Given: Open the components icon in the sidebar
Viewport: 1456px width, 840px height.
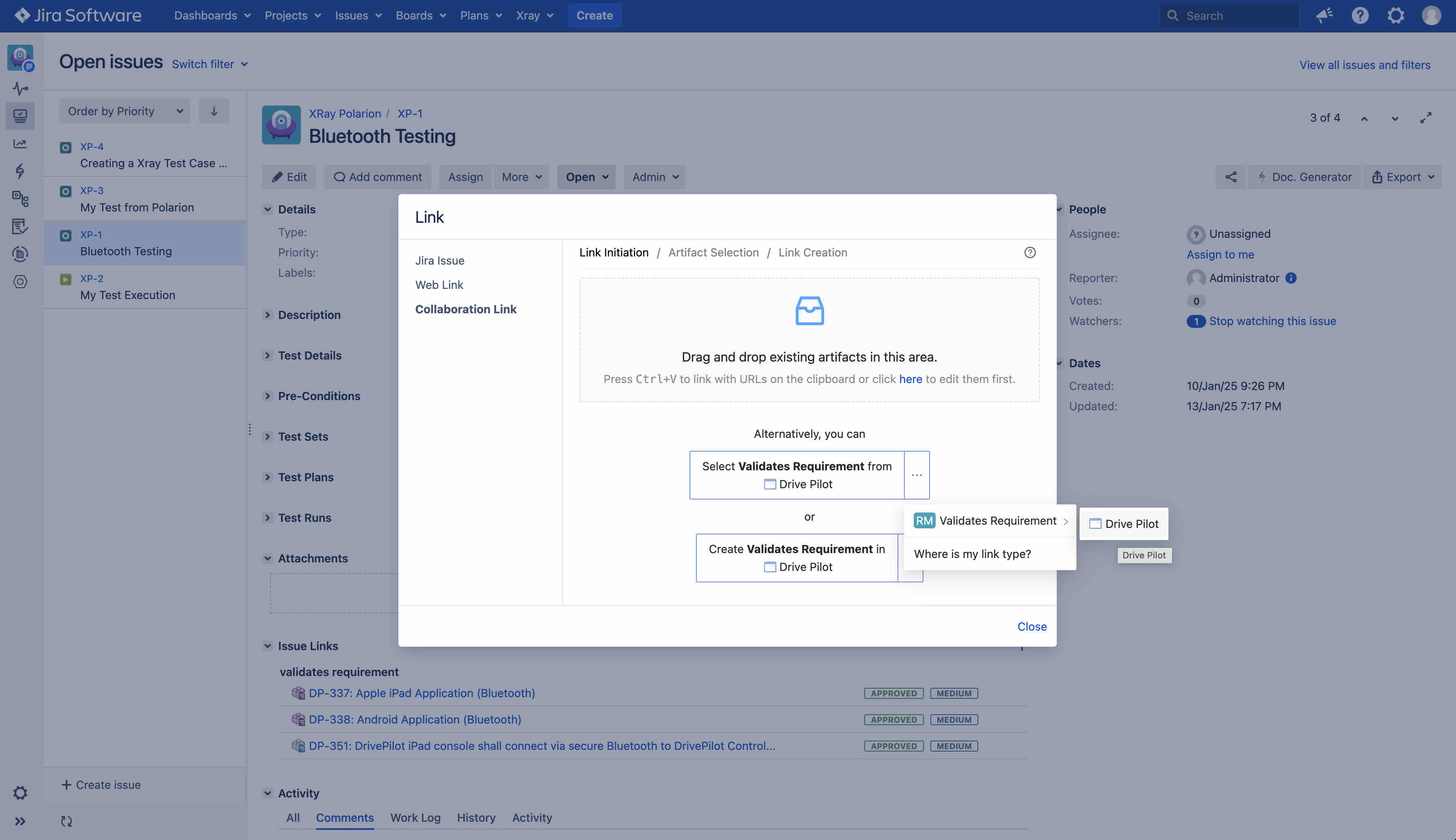Looking at the screenshot, I should [x=20, y=198].
